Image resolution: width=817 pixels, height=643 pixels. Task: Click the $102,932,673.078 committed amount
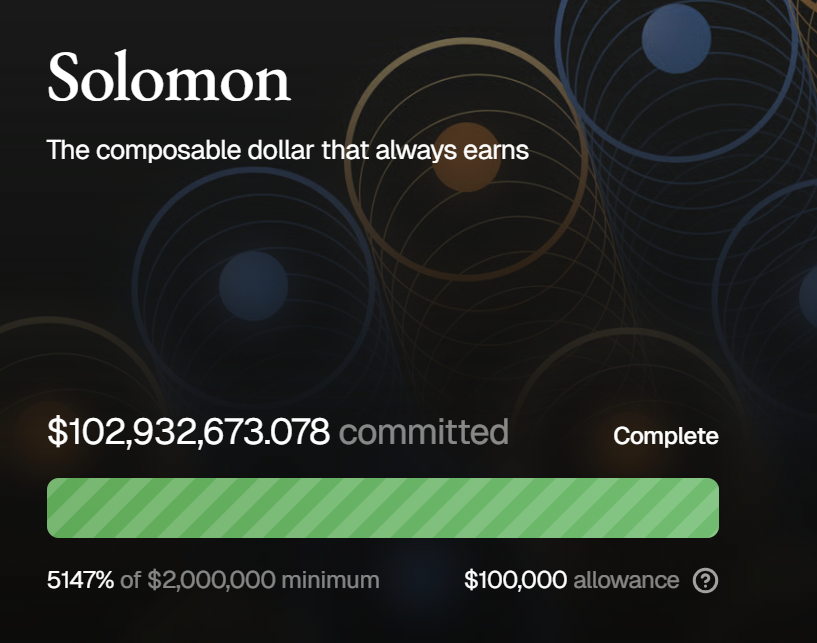point(188,432)
